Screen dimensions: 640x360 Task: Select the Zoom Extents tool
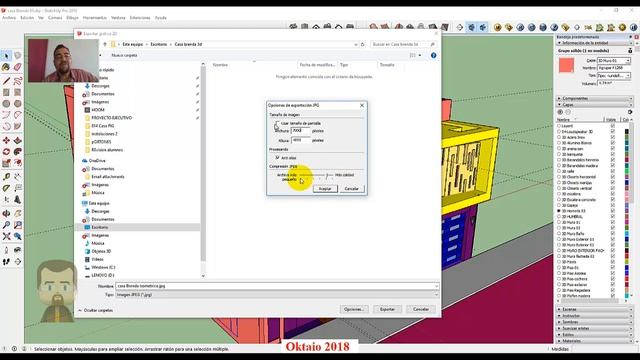[x=6, y=236]
